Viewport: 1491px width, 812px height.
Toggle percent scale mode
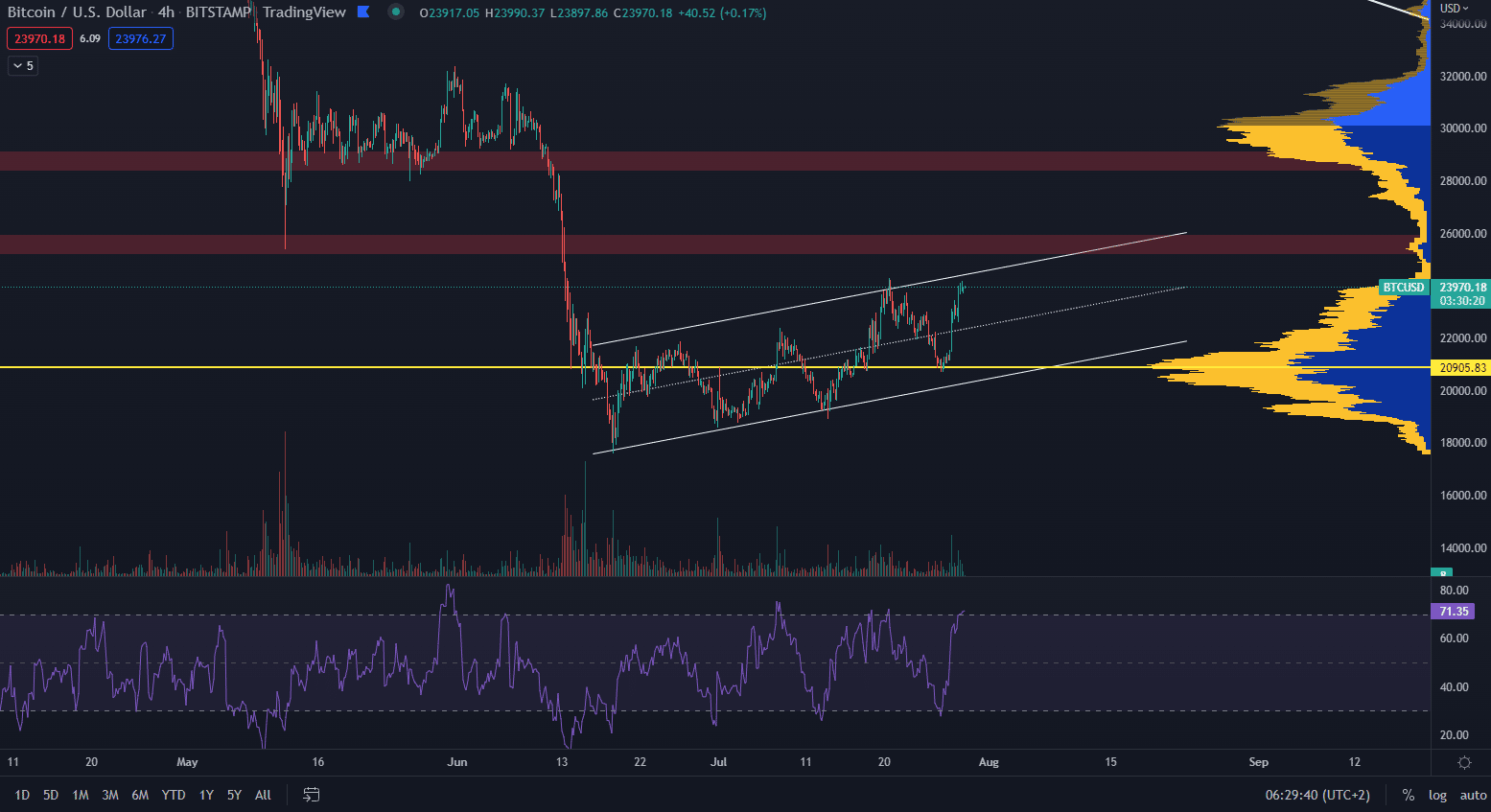click(x=1408, y=795)
